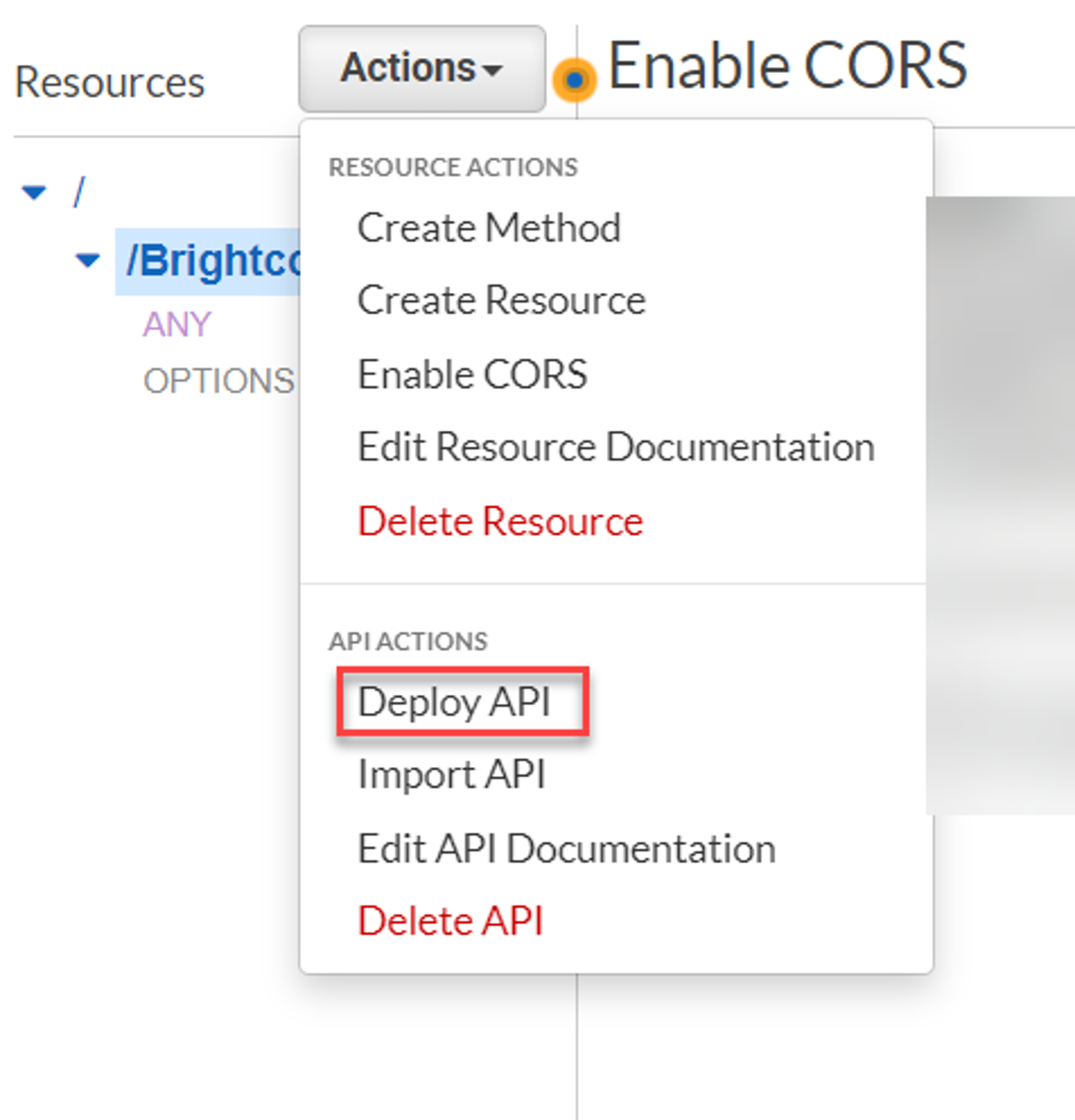
Task: Collapse the root / resource tree
Action: point(34,192)
